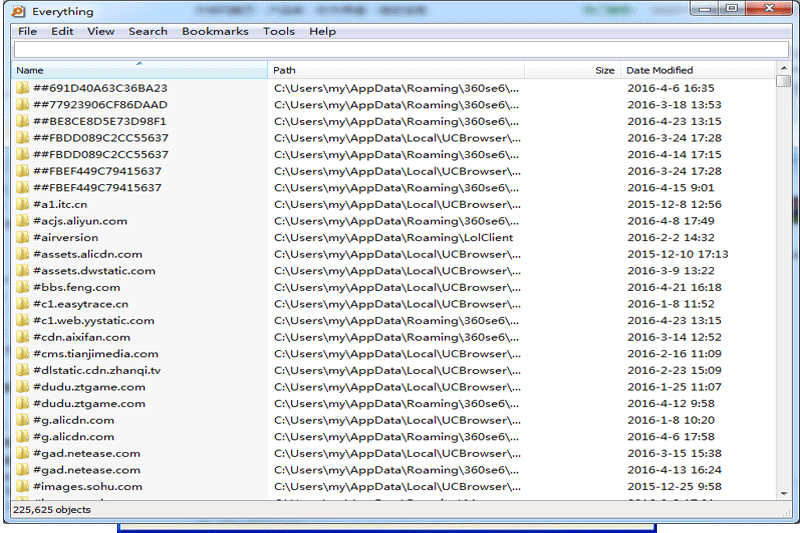The height and width of the screenshot is (533, 800).
Task: Click date 2015-12-10 17:13
Action: point(678,254)
